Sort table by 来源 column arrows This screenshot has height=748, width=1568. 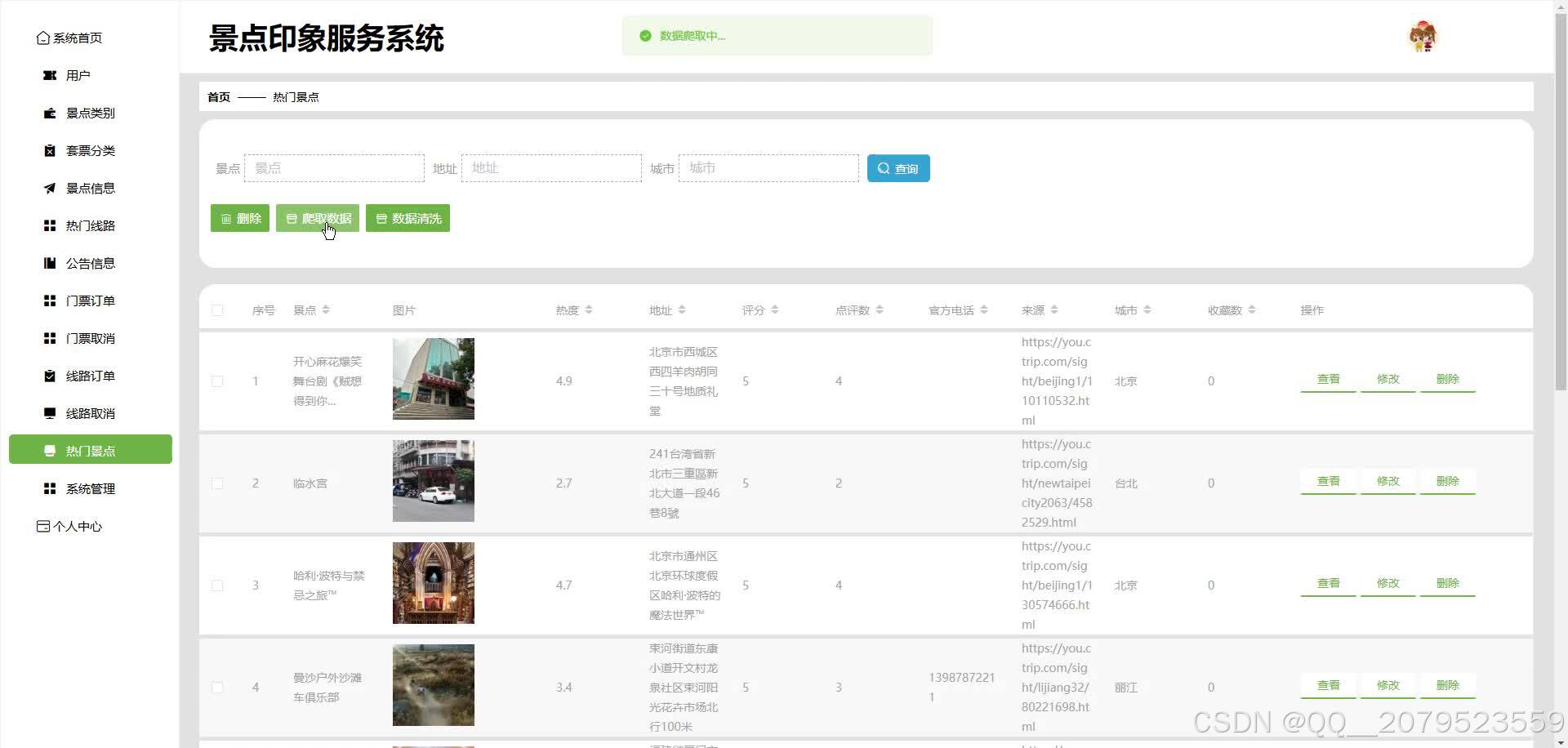(1054, 310)
